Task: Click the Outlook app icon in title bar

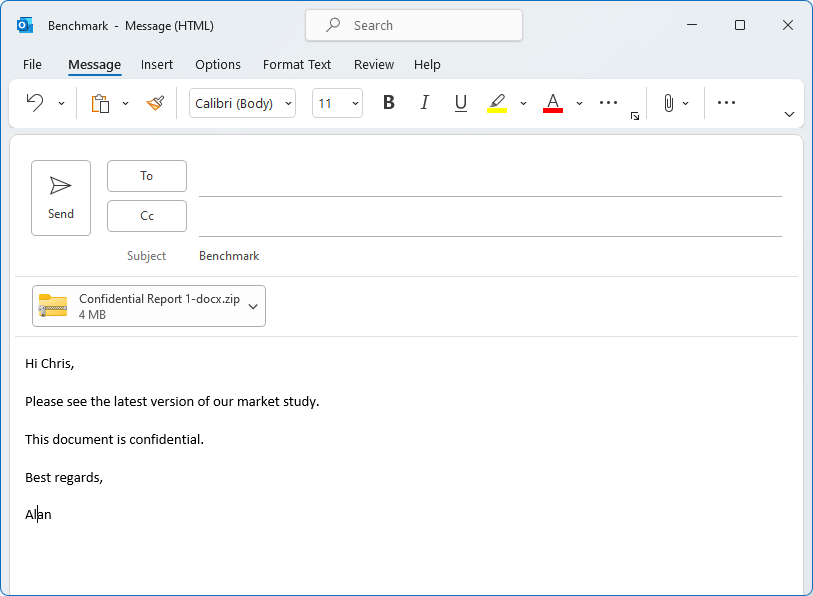Action: tap(25, 25)
